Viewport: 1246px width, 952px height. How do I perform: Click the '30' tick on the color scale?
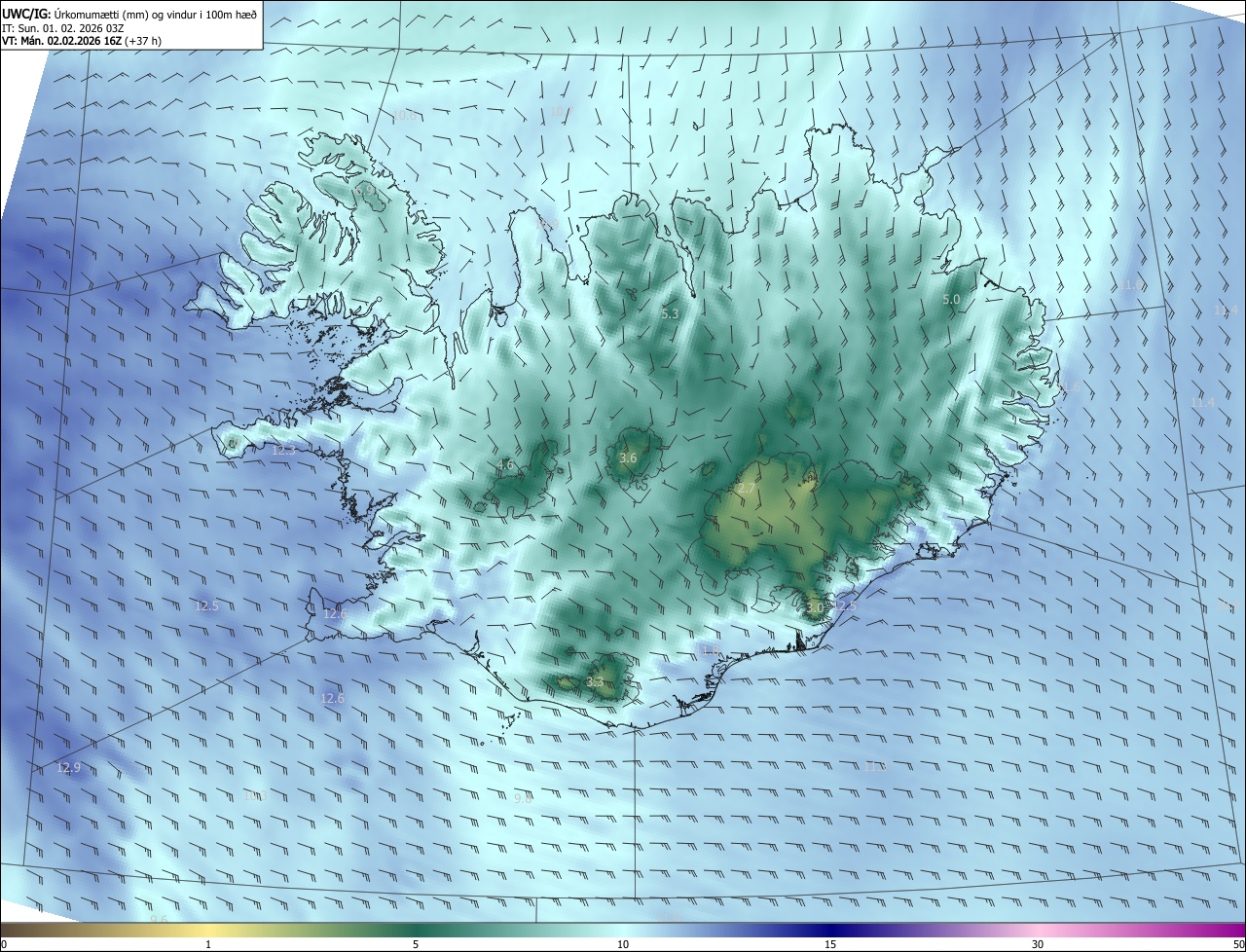pos(1038,944)
